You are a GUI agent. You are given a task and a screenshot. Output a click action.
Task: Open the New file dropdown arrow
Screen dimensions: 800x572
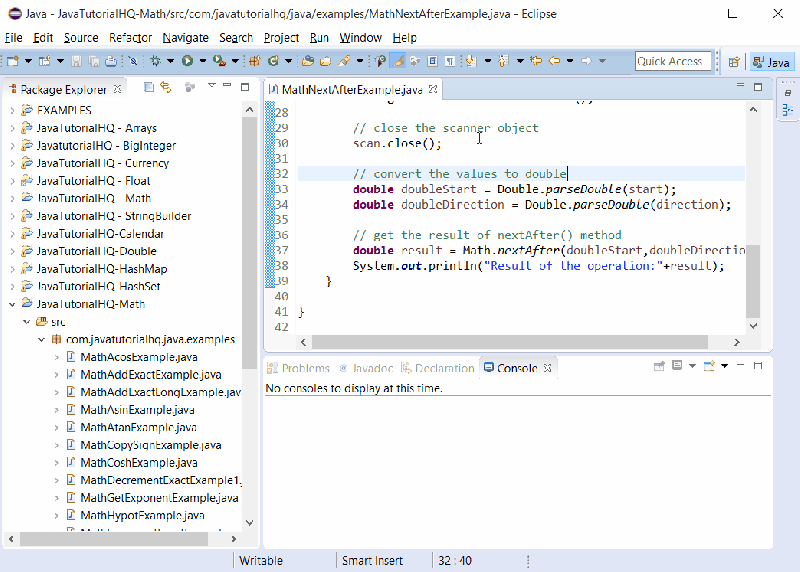28,61
